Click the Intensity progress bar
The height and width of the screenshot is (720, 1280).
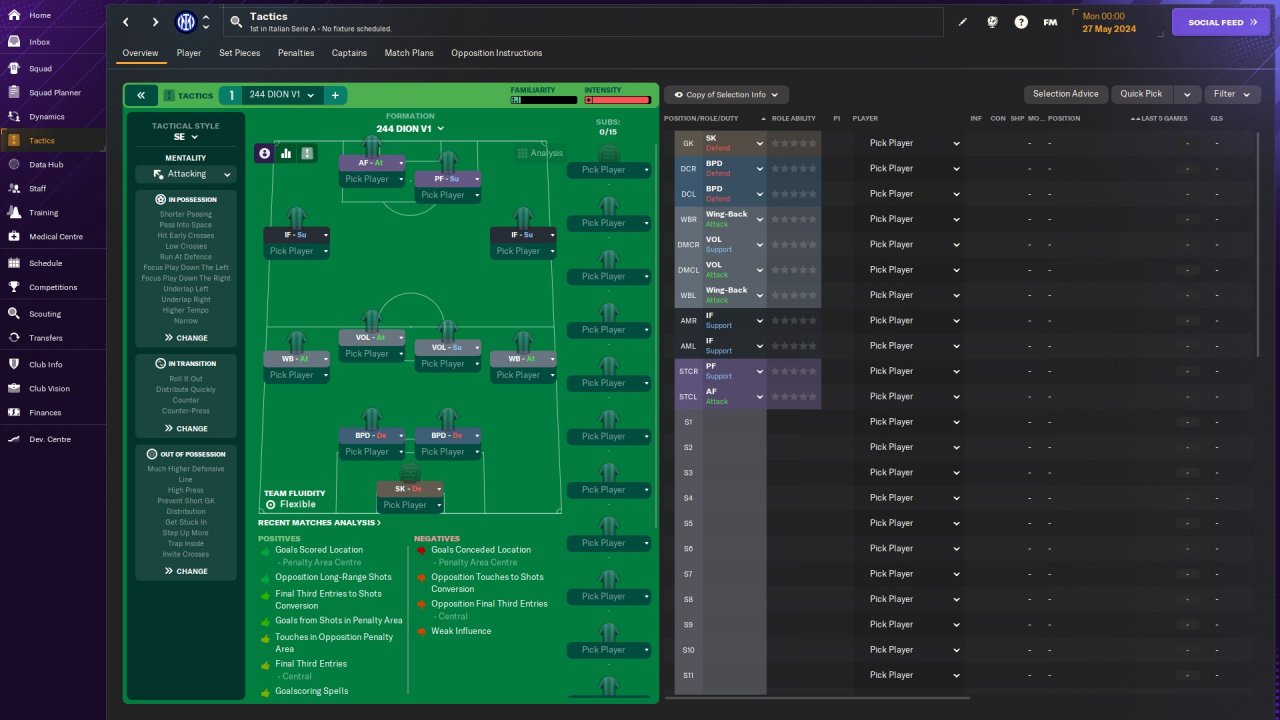(618, 100)
